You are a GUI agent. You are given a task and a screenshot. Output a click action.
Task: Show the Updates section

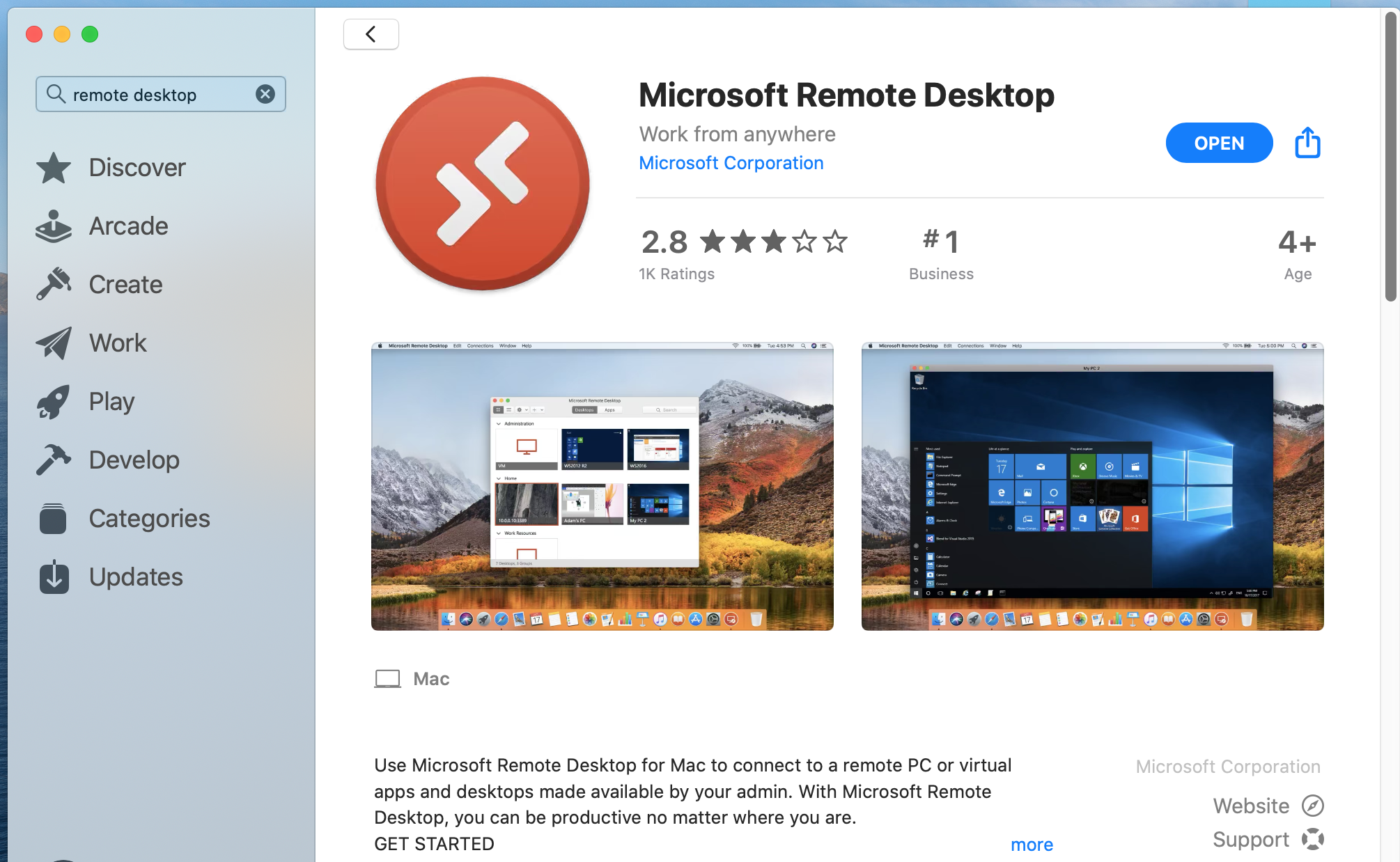pos(136,577)
